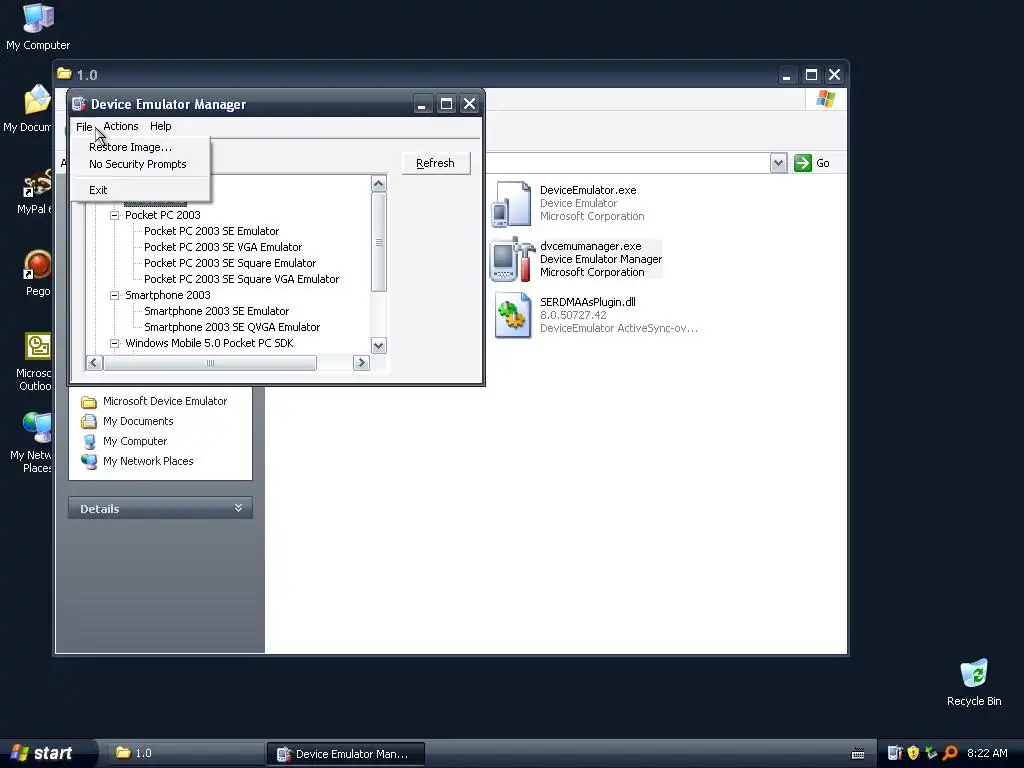Click the 8:22 AM clock in tray
The height and width of the screenshot is (768, 1024).
tap(987, 753)
